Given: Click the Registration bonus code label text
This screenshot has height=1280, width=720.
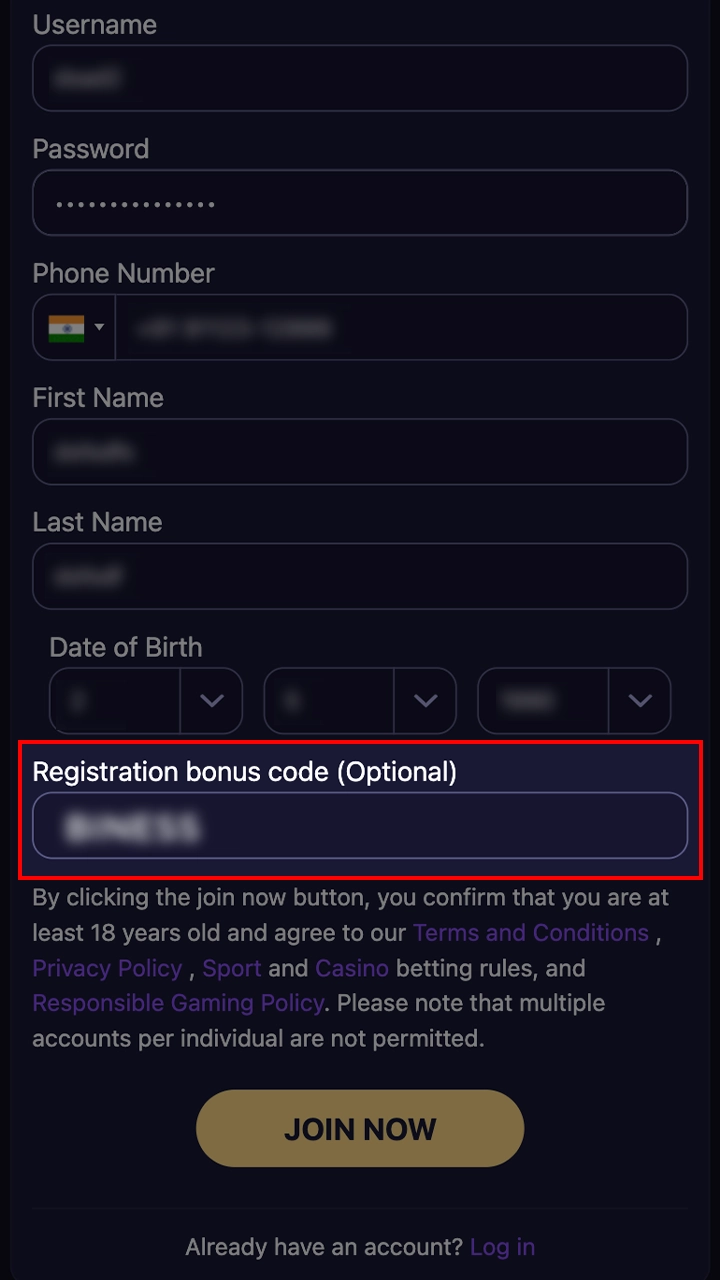Looking at the screenshot, I should [244, 772].
